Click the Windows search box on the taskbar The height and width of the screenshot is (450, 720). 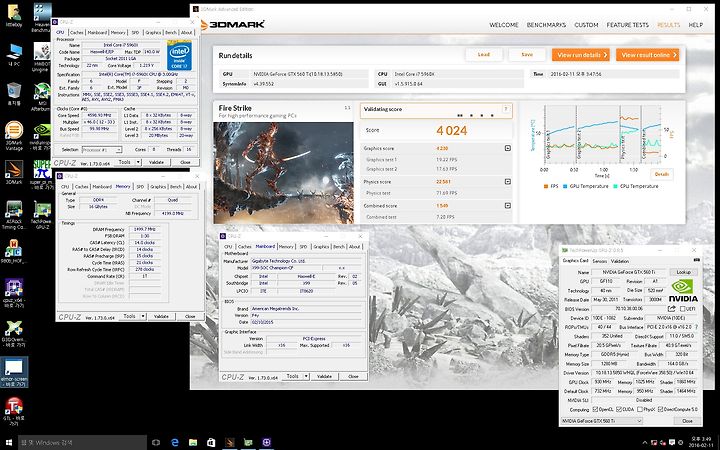click(x=83, y=443)
